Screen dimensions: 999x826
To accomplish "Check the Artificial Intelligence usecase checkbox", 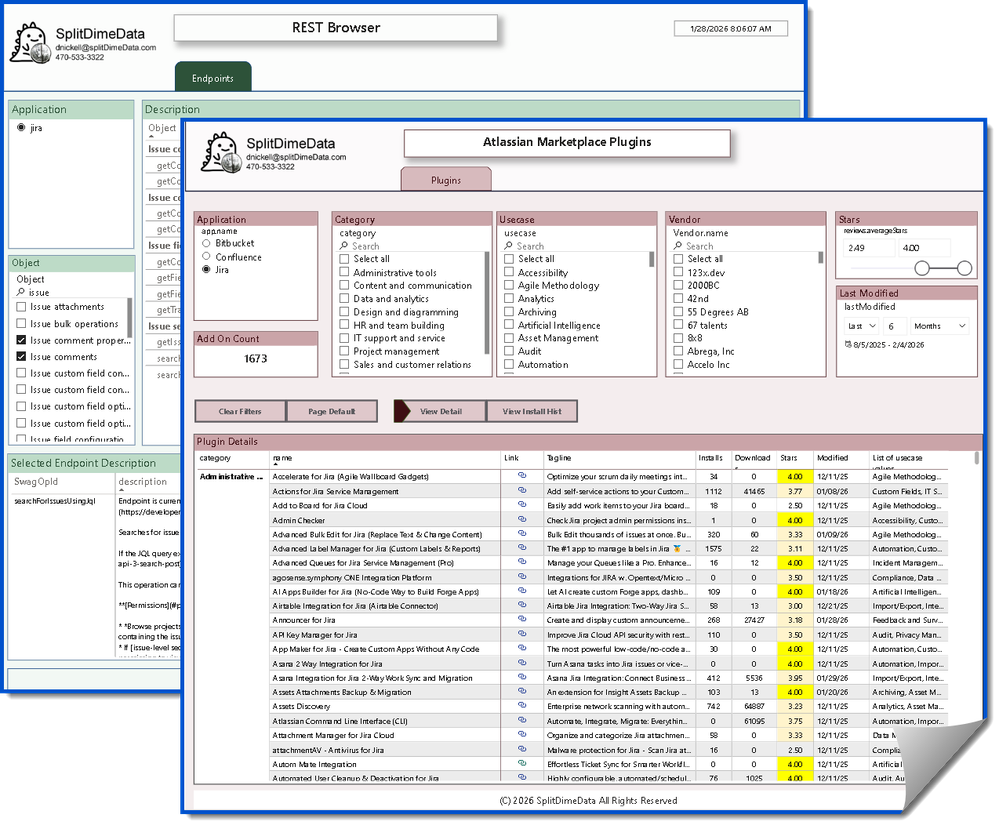I will point(508,326).
